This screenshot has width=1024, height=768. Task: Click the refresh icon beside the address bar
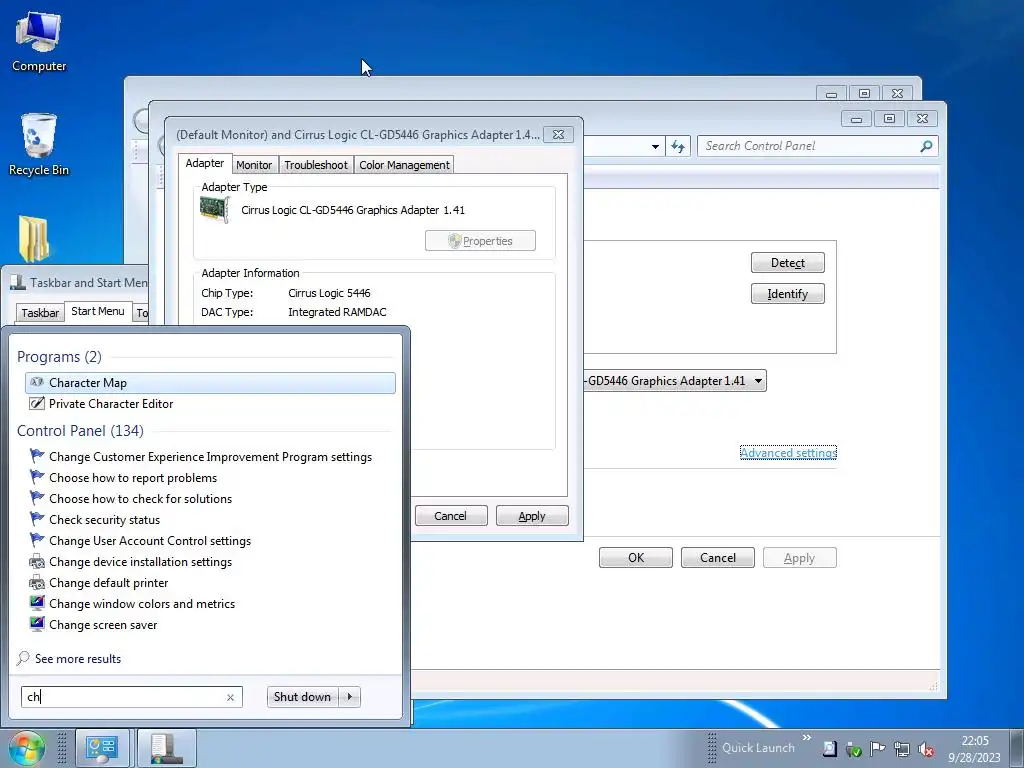pyautogui.click(x=678, y=146)
